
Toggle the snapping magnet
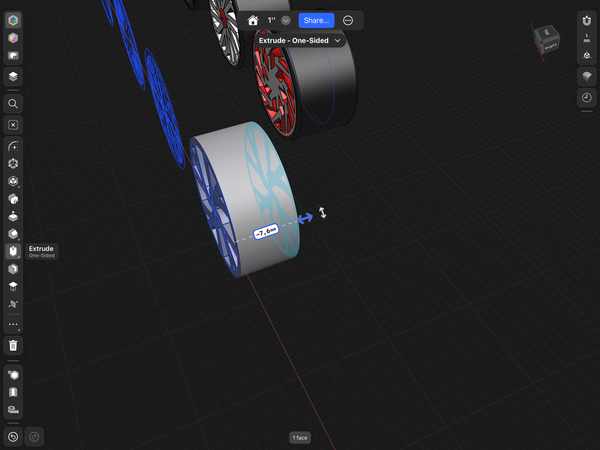[x=587, y=20]
